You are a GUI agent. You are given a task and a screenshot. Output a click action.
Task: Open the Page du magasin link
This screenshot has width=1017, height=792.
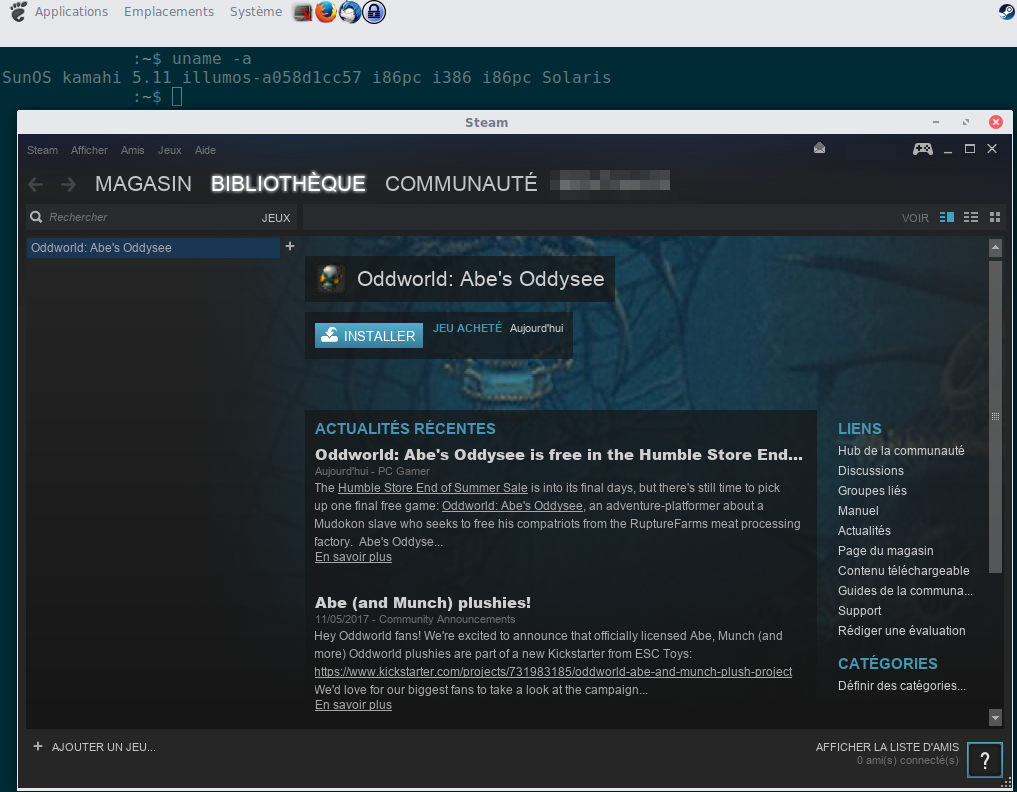pyautogui.click(x=885, y=551)
